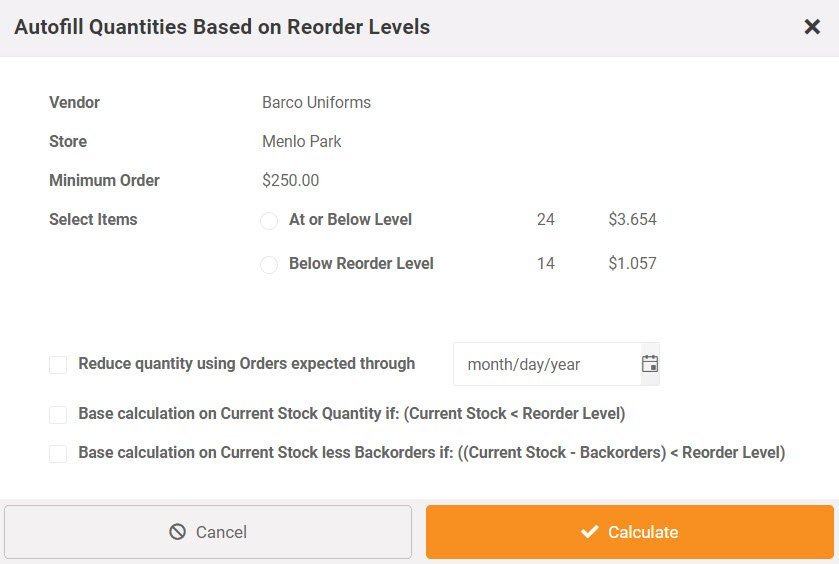Check Base calculation on Current Stock less Backorders
The image size is (839, 564).
[x=58, y=454]
